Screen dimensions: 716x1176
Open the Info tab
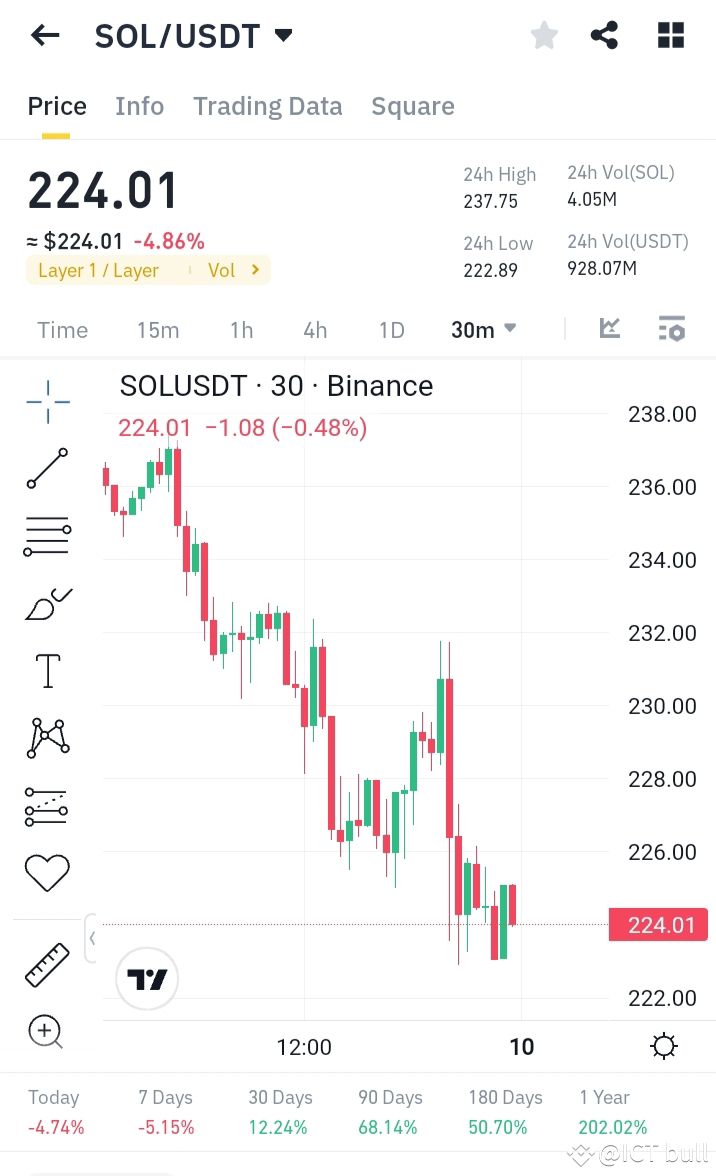[139, 106]
